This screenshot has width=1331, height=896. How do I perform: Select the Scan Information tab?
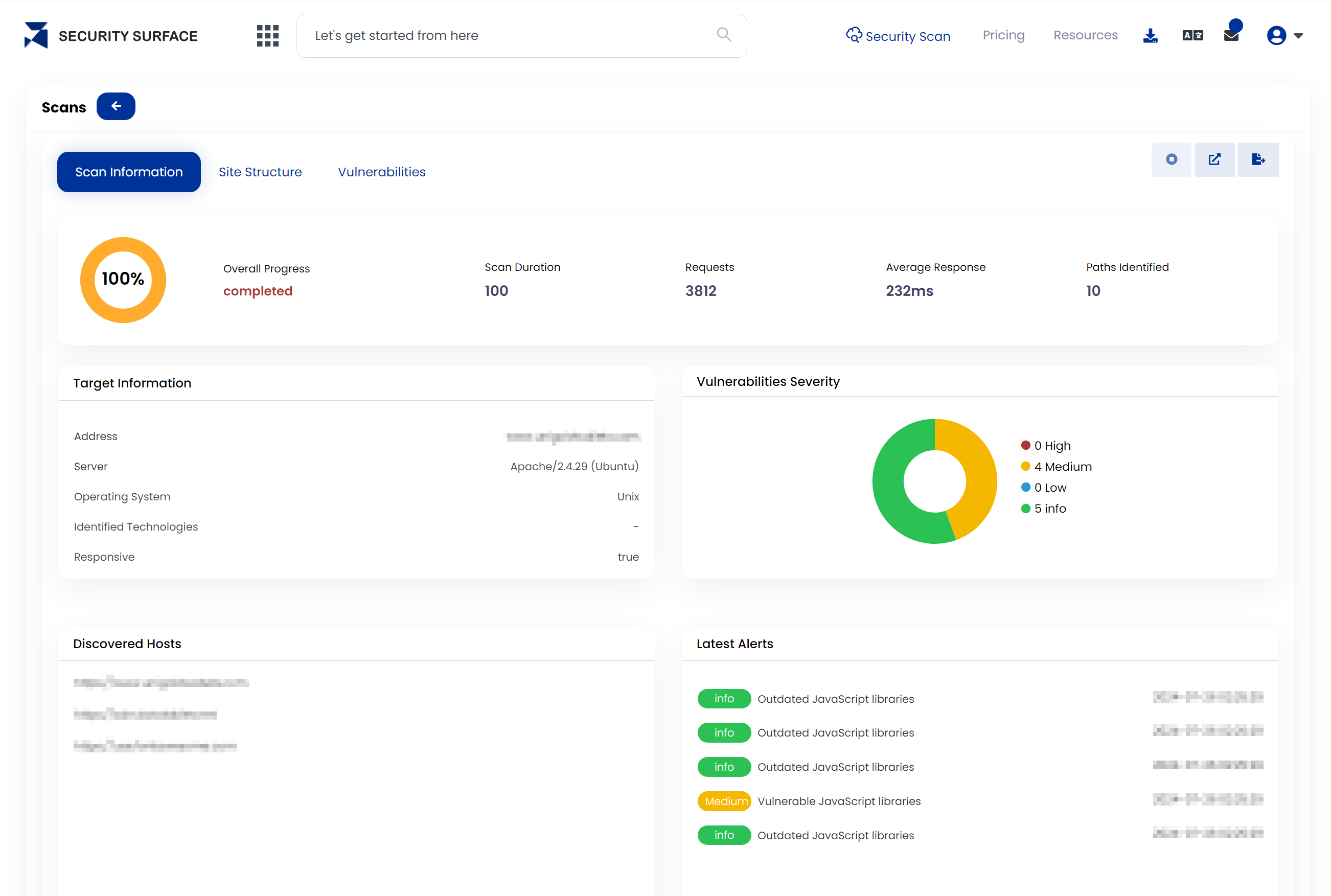tap(129, 172)
